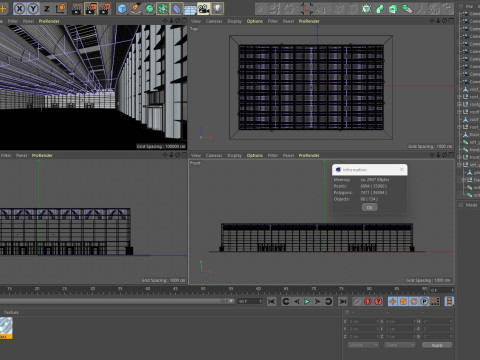
Task: Toggle the Y axis lock
Action: click(33, 9)
